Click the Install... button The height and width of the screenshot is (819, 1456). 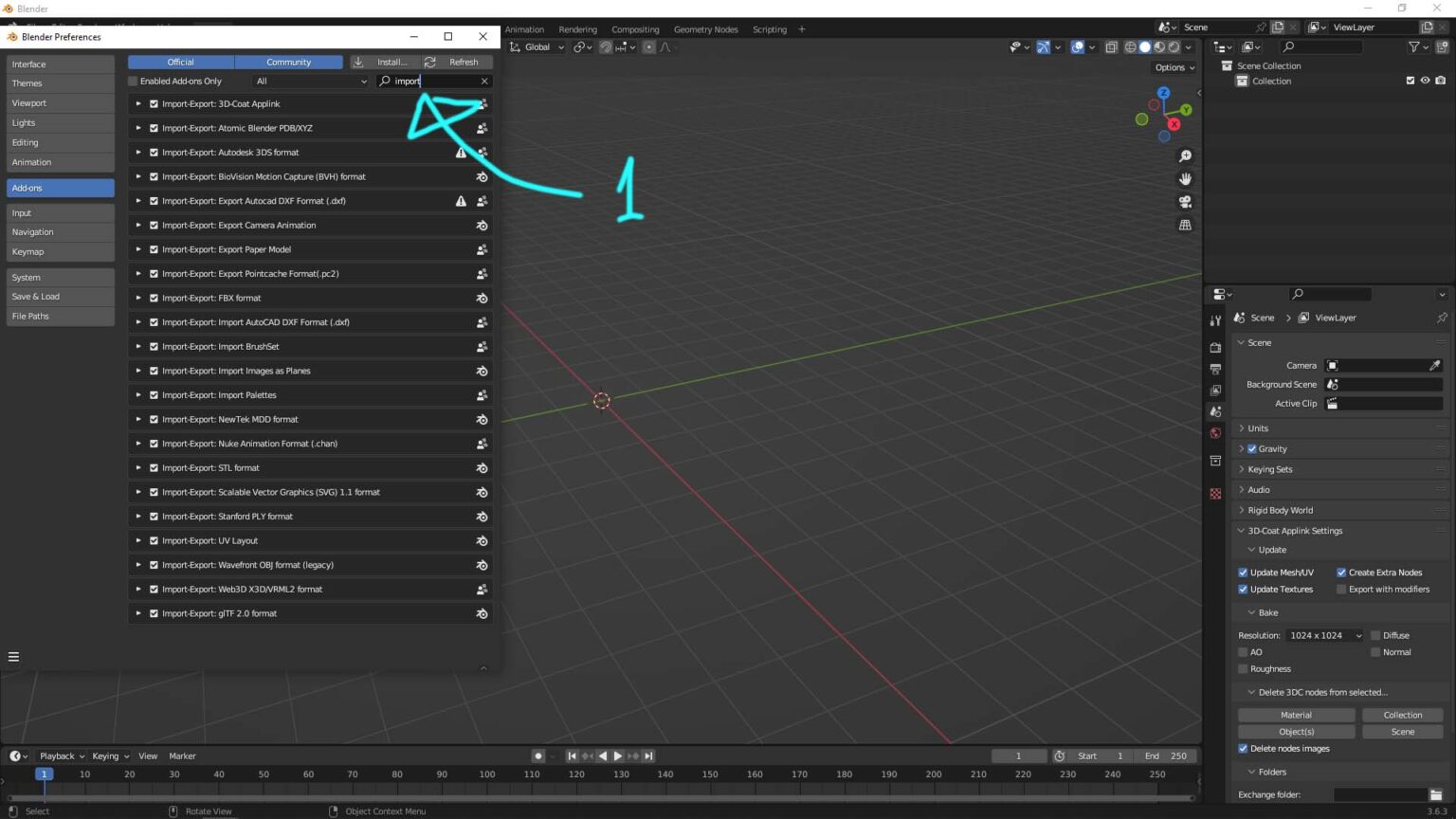click(x=385, y=62)
